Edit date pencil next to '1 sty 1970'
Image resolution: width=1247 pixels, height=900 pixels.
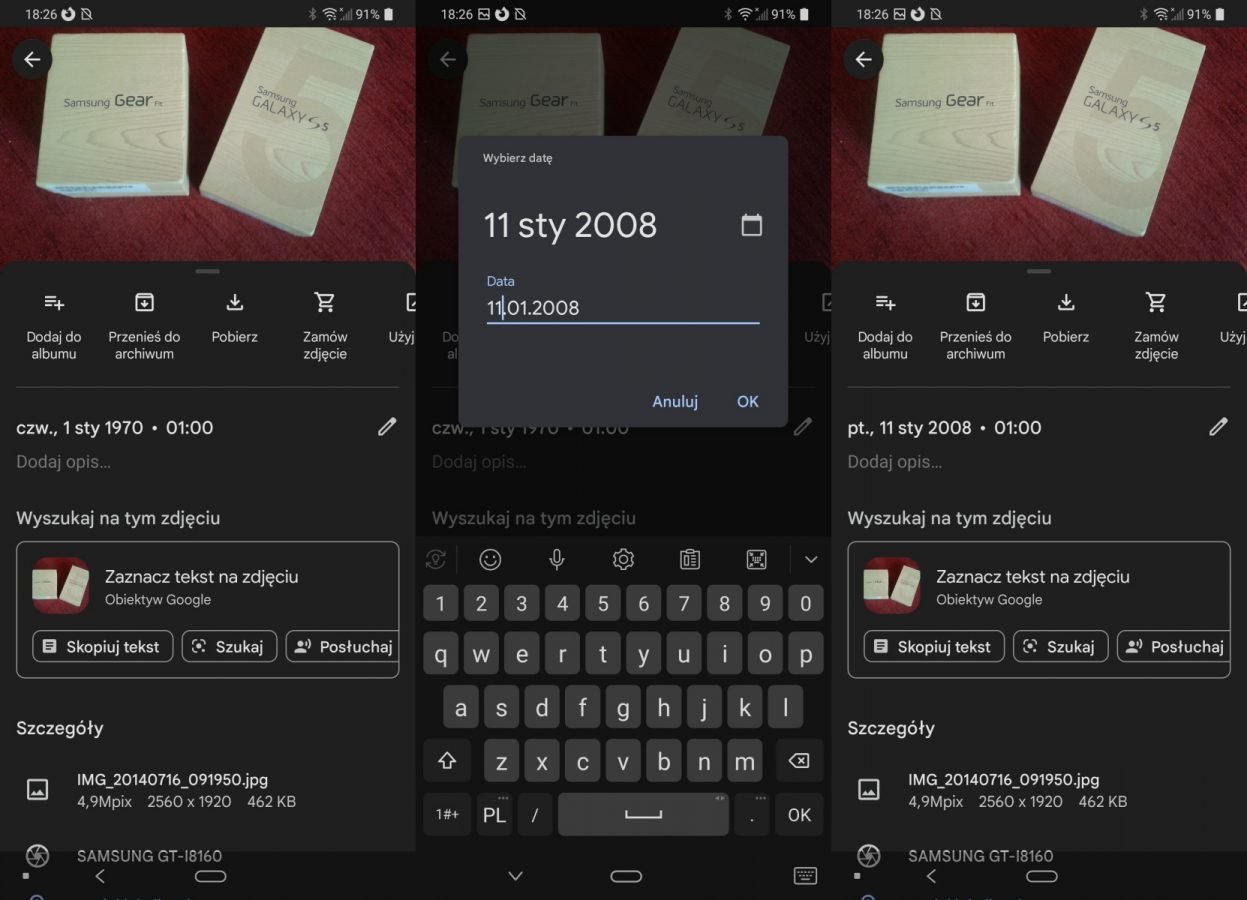387,427
